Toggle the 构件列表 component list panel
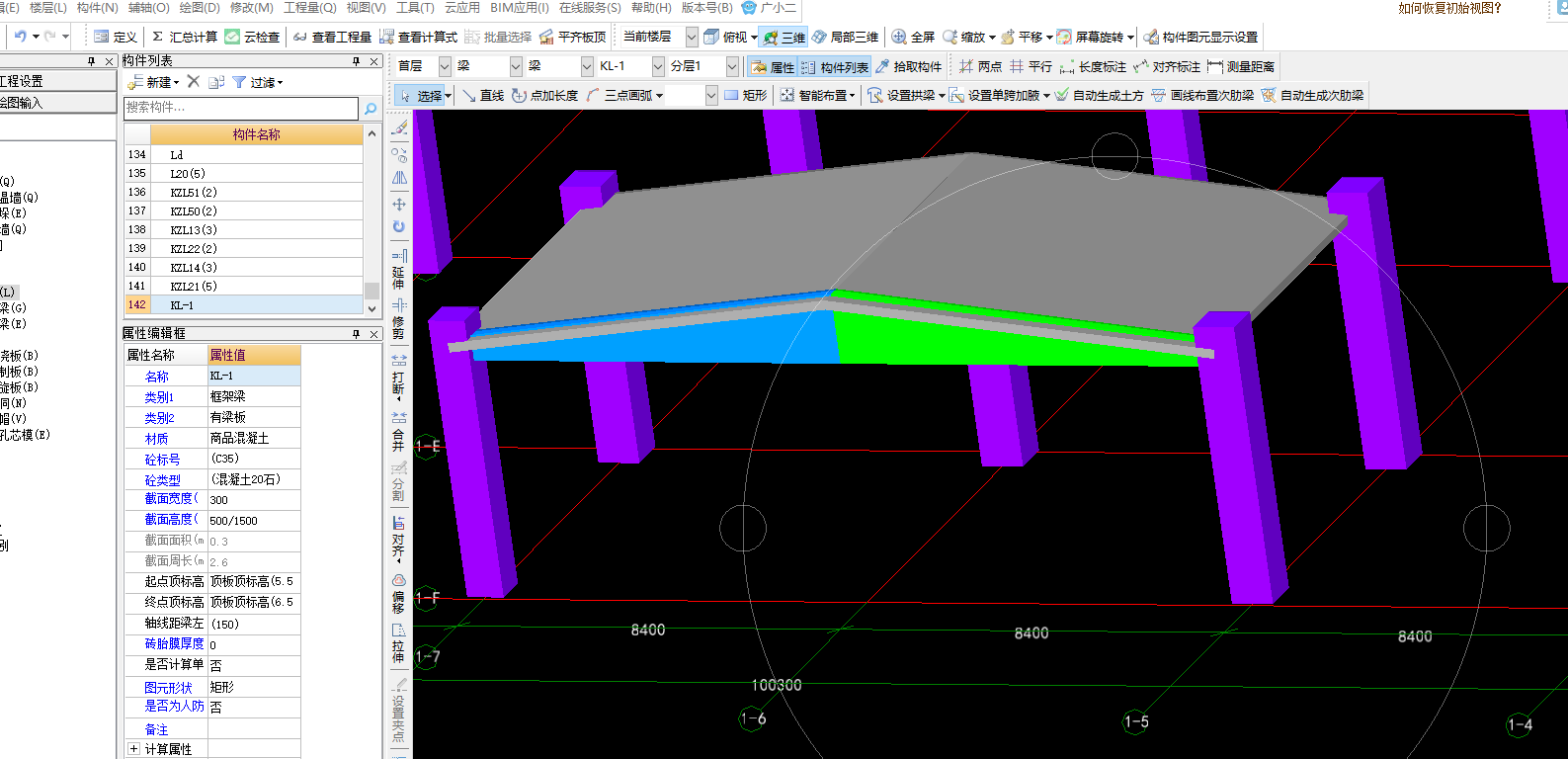 834,66
